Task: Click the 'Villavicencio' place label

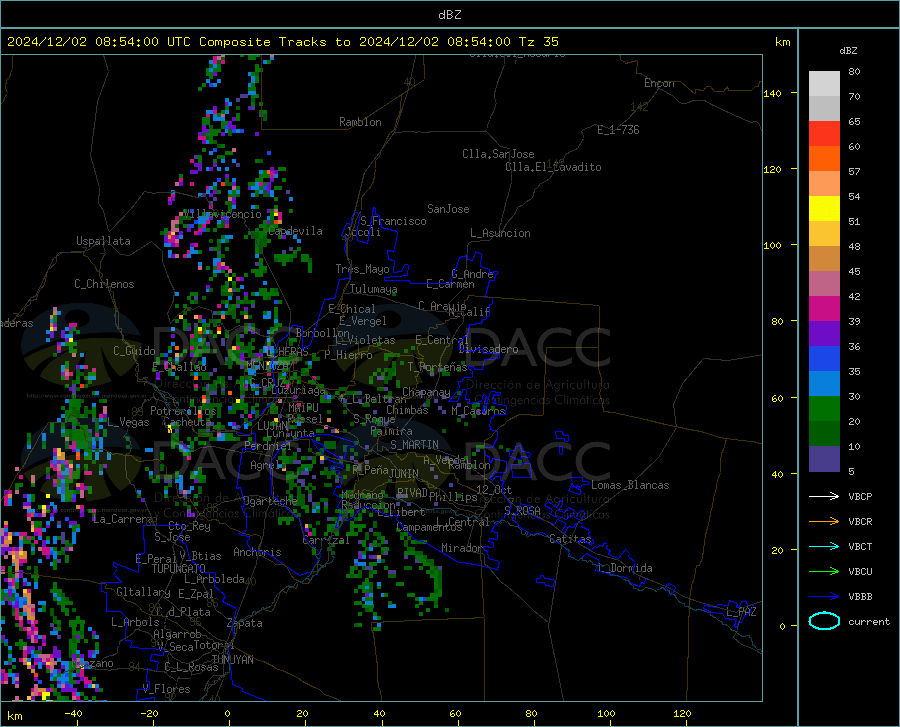Action: pos(222,214)
